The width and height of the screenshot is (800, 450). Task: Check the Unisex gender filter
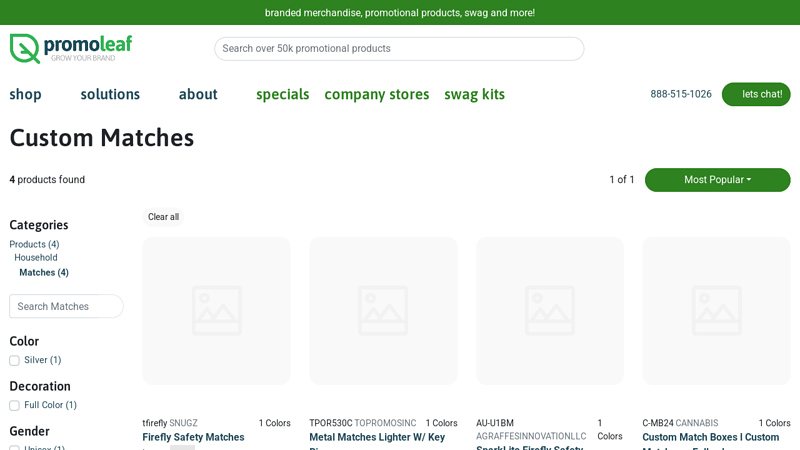(14, 448)
